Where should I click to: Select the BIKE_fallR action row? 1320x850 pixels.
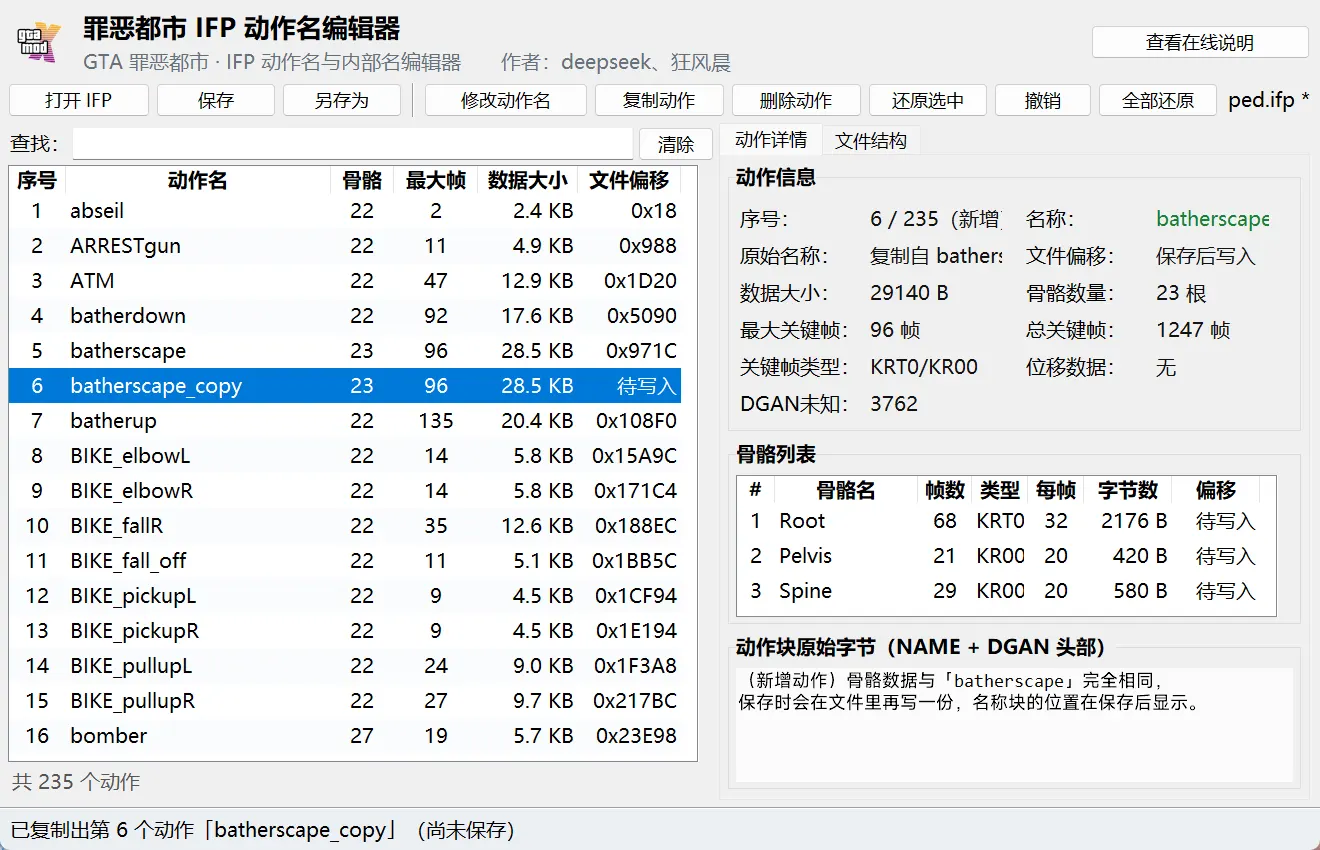tap(345, 526)
